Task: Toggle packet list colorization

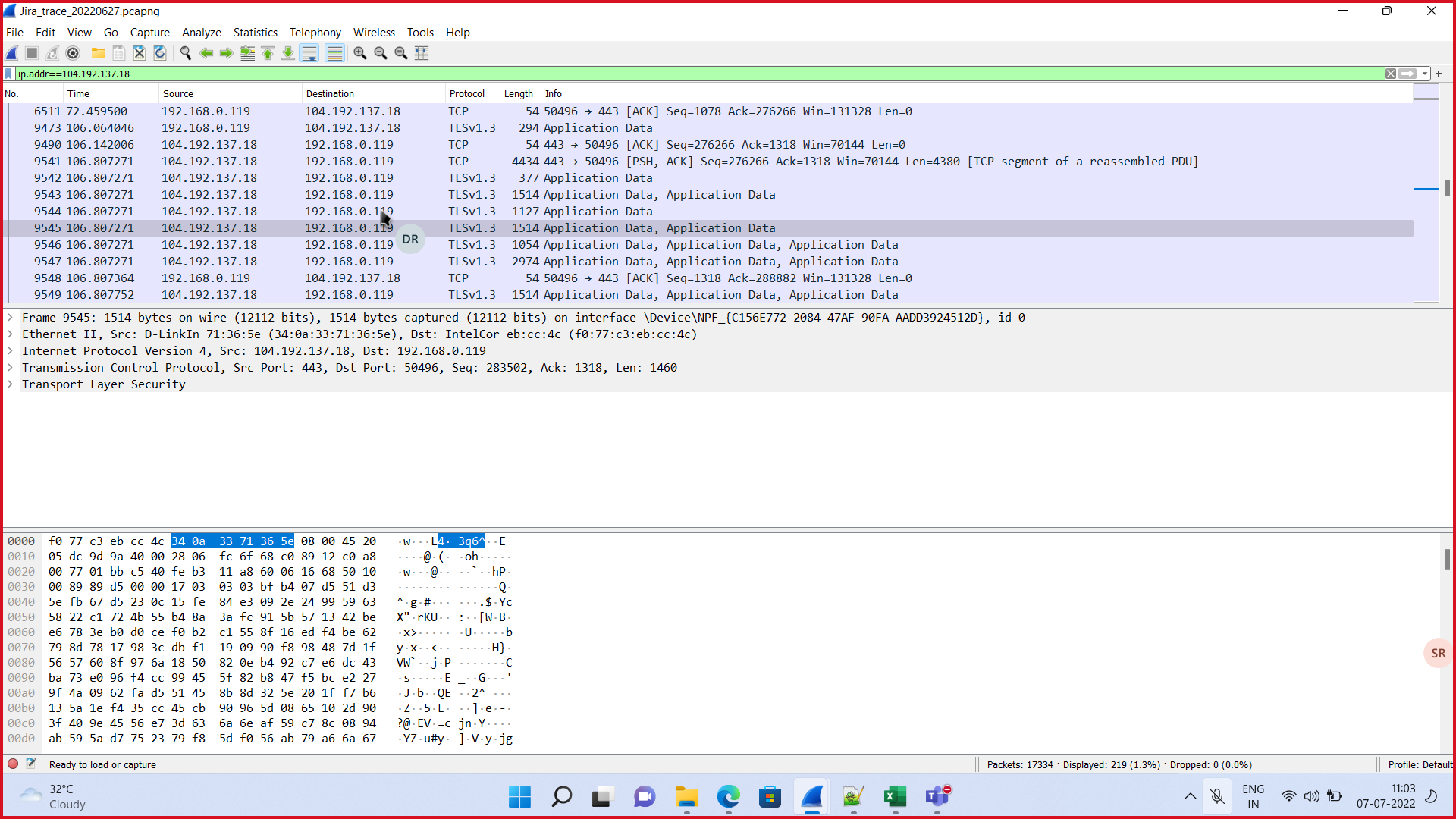Action: [x=334, y=53]
